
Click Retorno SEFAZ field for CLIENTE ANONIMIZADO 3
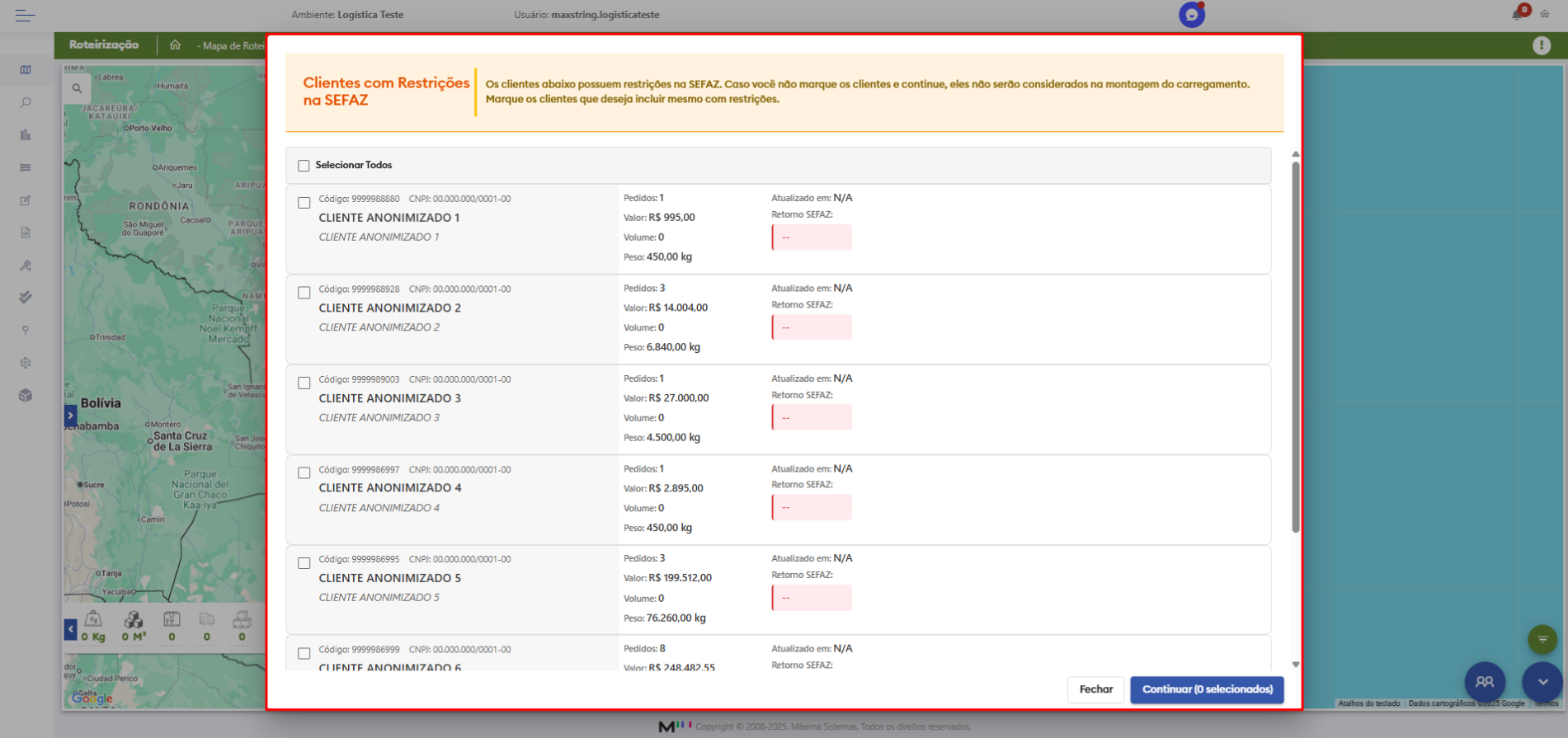812,417
